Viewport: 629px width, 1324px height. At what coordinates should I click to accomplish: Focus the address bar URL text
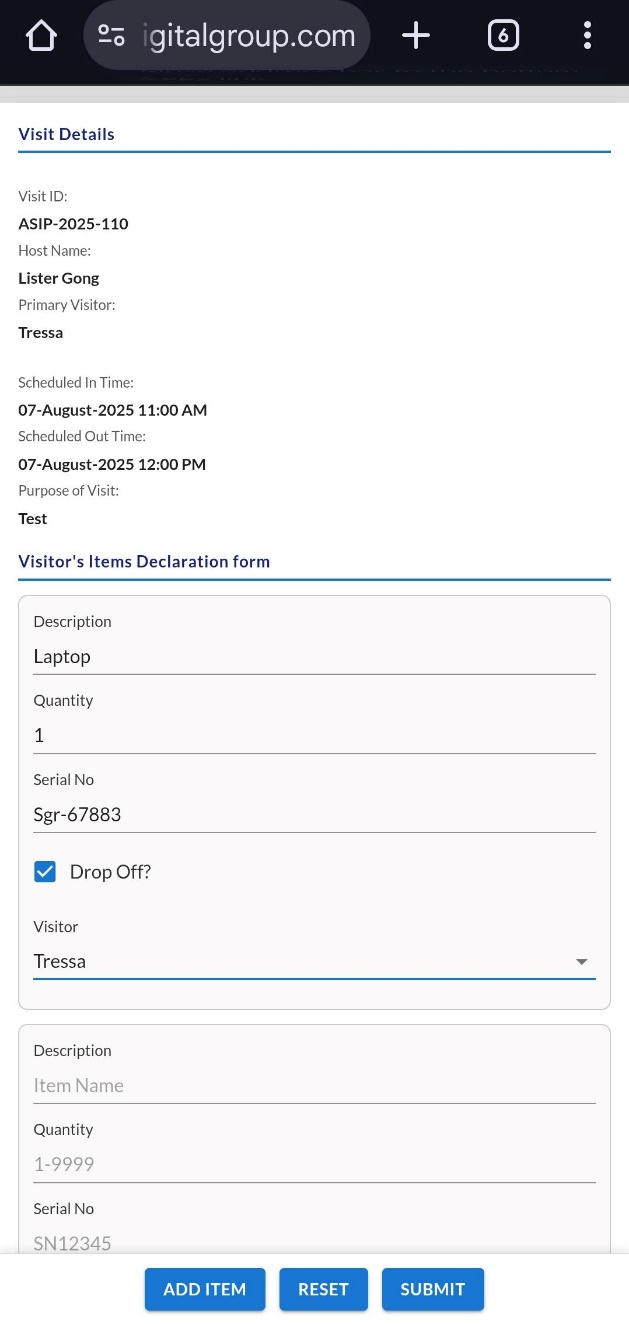(x=250, y=37)
